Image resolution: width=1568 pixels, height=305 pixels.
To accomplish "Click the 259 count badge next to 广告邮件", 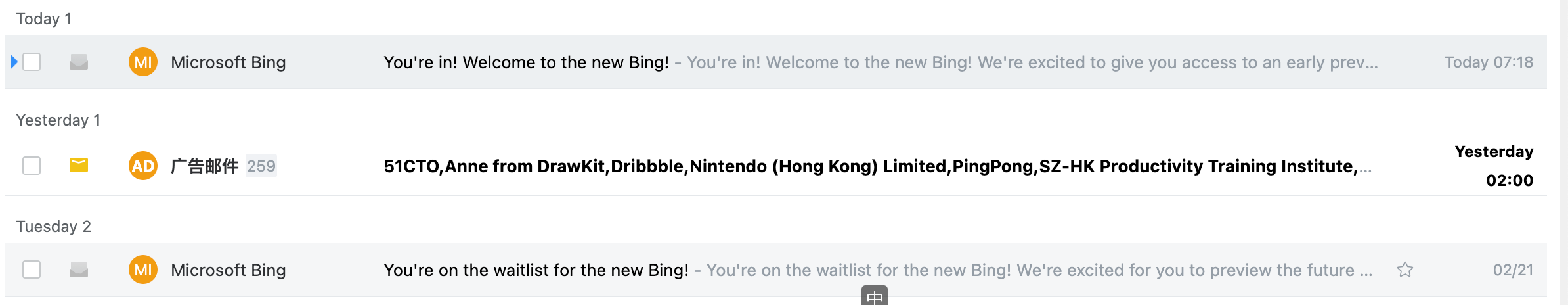I will tap(261, 166).
